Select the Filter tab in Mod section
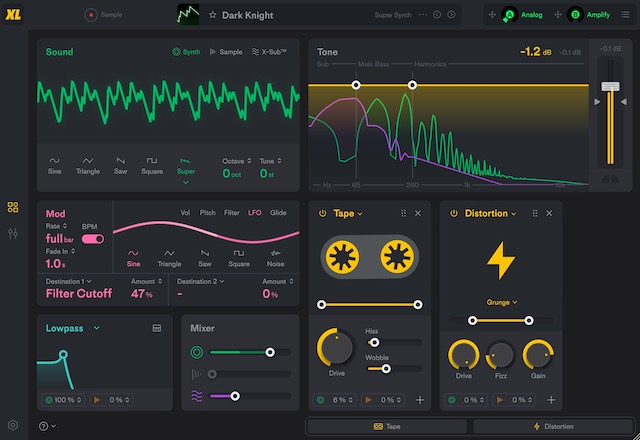Viewport: 640px width, 440px height. pyautogui.click(x=231, y=213)
